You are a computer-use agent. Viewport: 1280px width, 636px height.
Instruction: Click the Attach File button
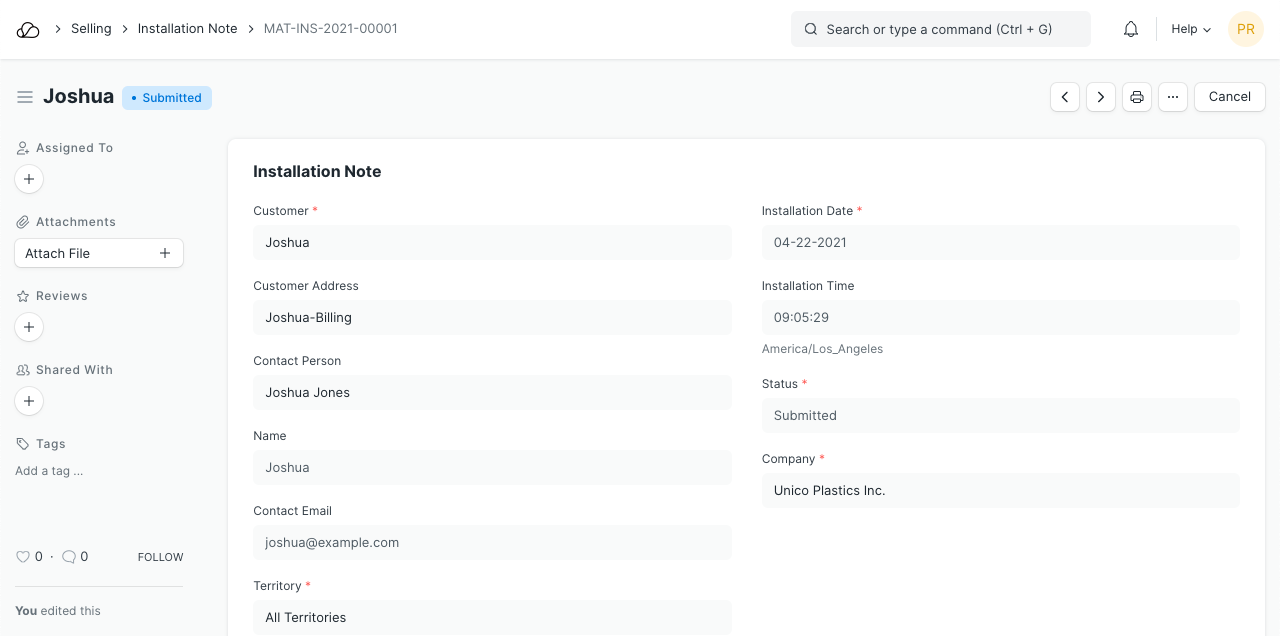click(99, 253)
